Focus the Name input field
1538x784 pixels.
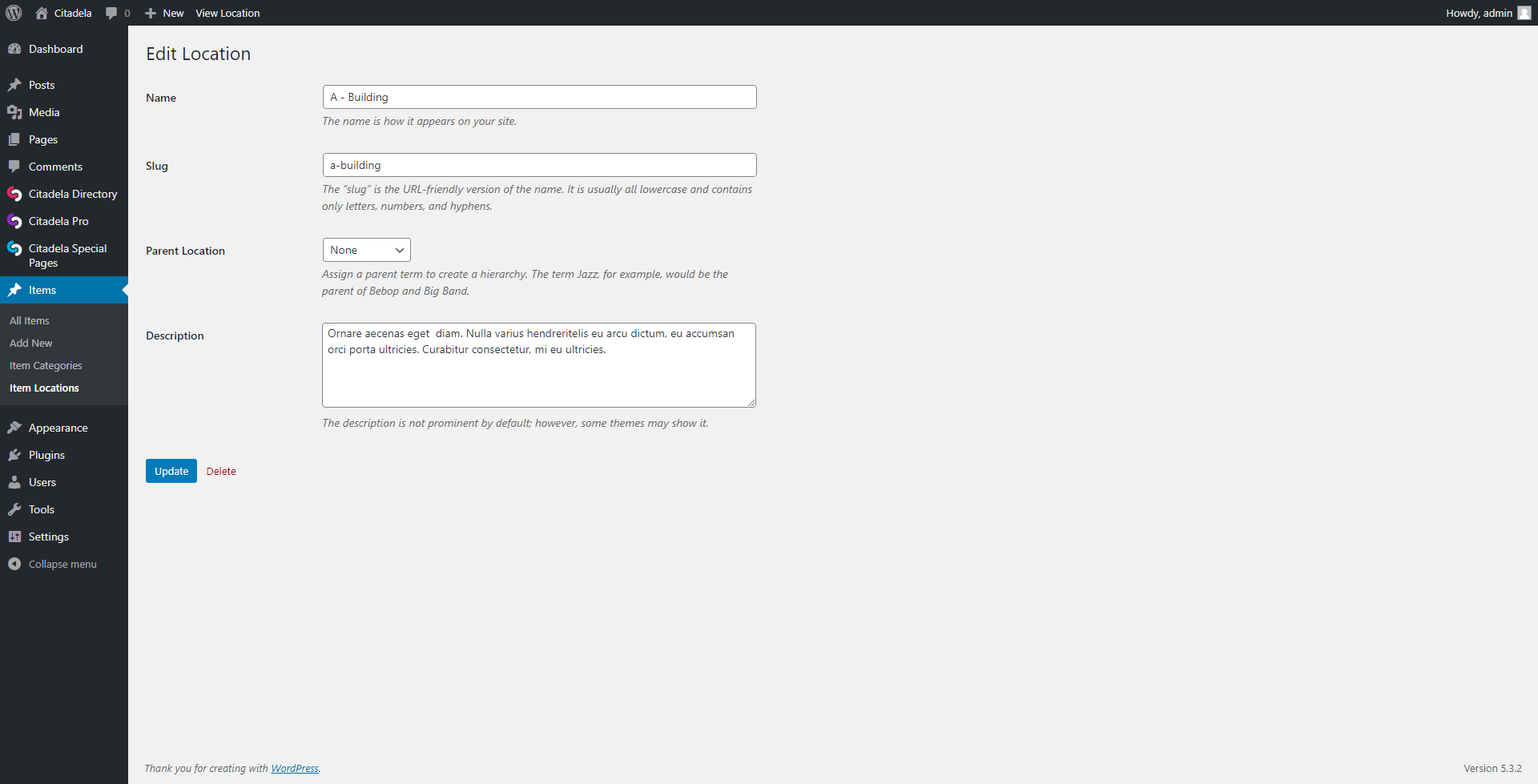pos(539,97)
